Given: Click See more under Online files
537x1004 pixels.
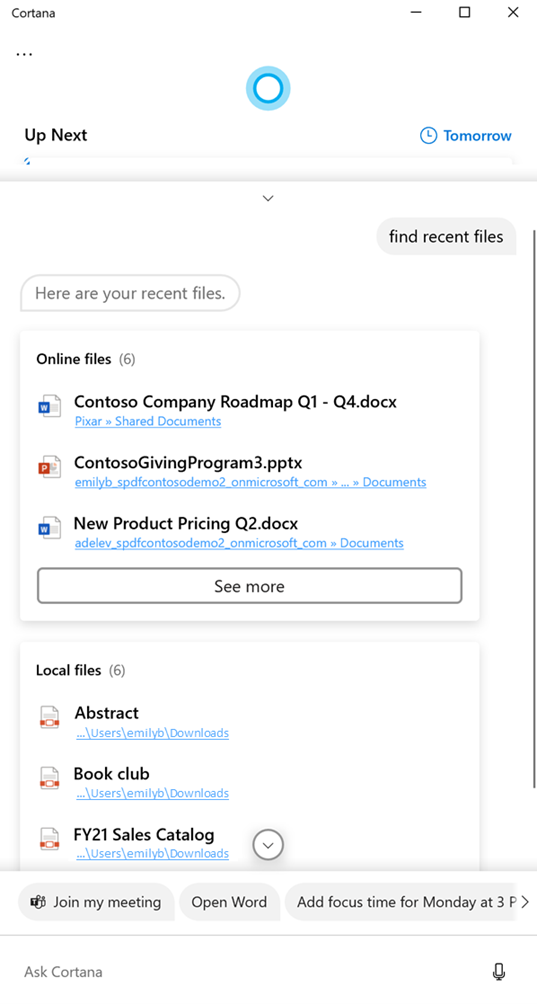Looking at the screenshot, I should [250, 586].
